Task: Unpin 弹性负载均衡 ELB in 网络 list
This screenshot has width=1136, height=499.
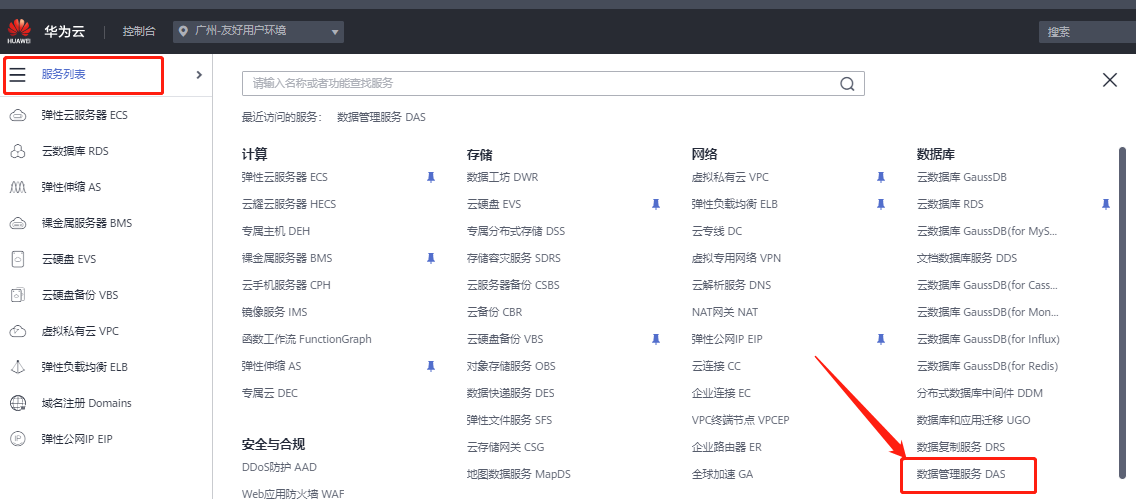Action: pyautogui.click(x=881, y=204)
